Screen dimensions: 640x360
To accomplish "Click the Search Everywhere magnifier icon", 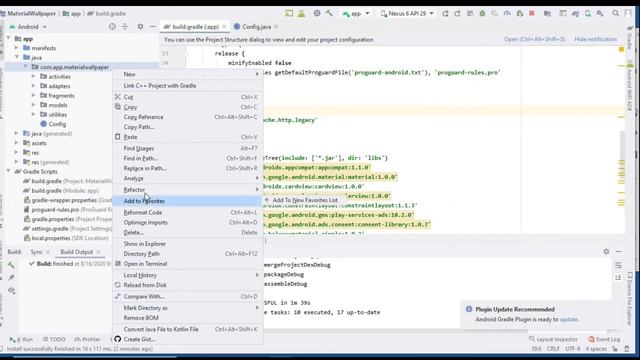I will coord(615,13).
